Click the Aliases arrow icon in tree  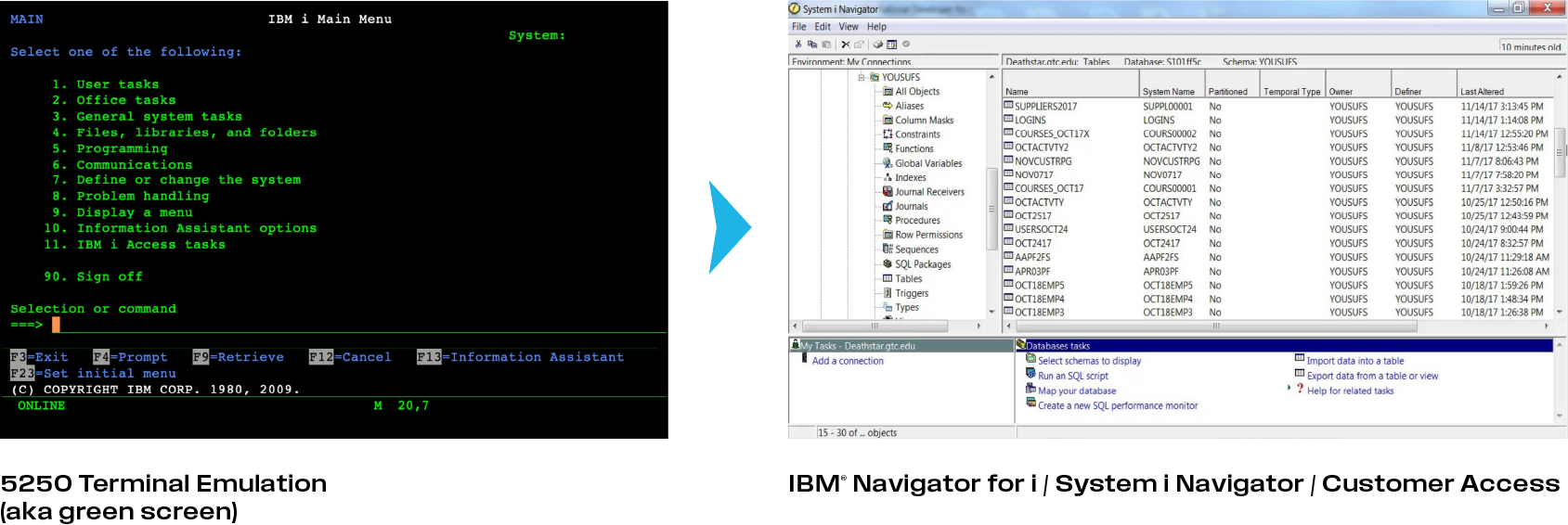(888, 106)
